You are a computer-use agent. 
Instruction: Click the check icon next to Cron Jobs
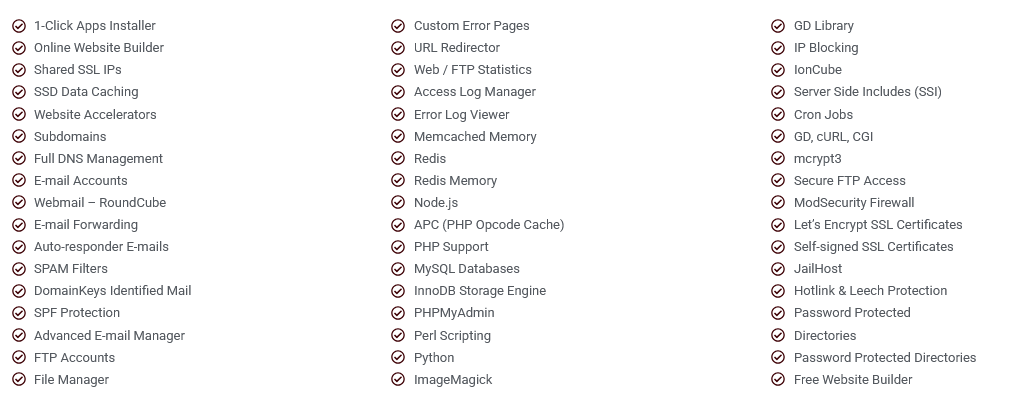[778, 115]
